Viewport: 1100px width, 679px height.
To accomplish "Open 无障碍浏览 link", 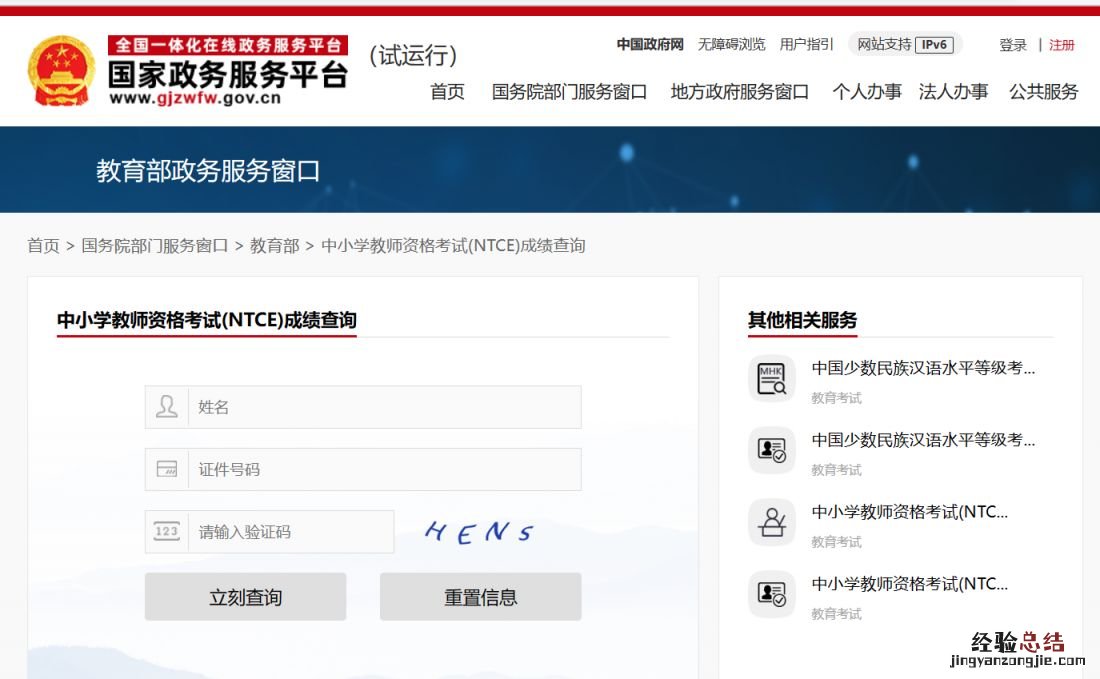I will [x=731, y=44].
